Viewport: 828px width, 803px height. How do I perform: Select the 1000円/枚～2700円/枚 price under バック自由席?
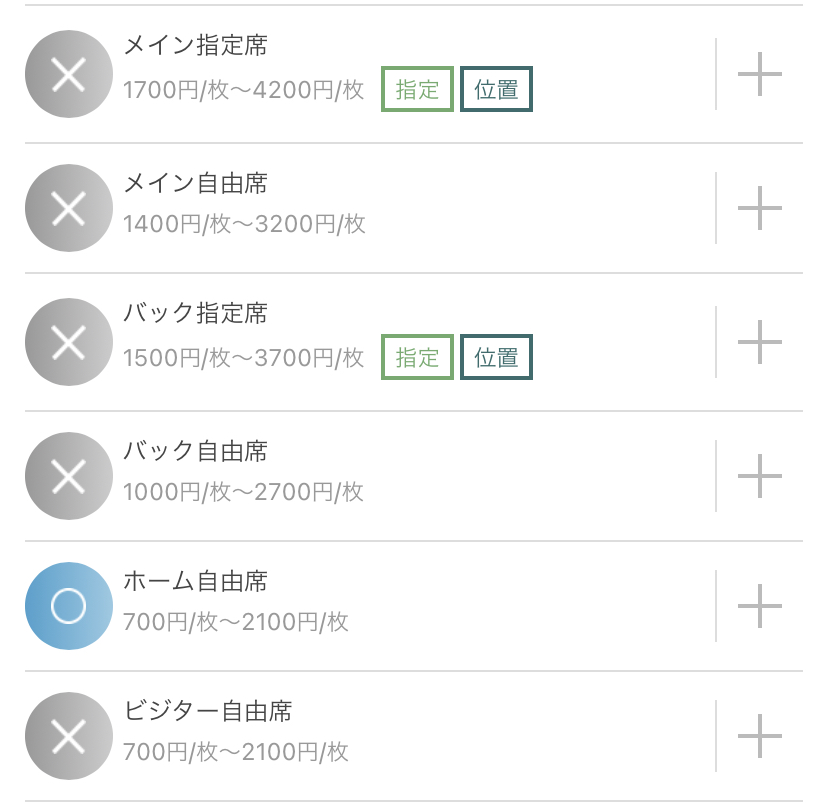pyautogui.click(x=243, y=492)
